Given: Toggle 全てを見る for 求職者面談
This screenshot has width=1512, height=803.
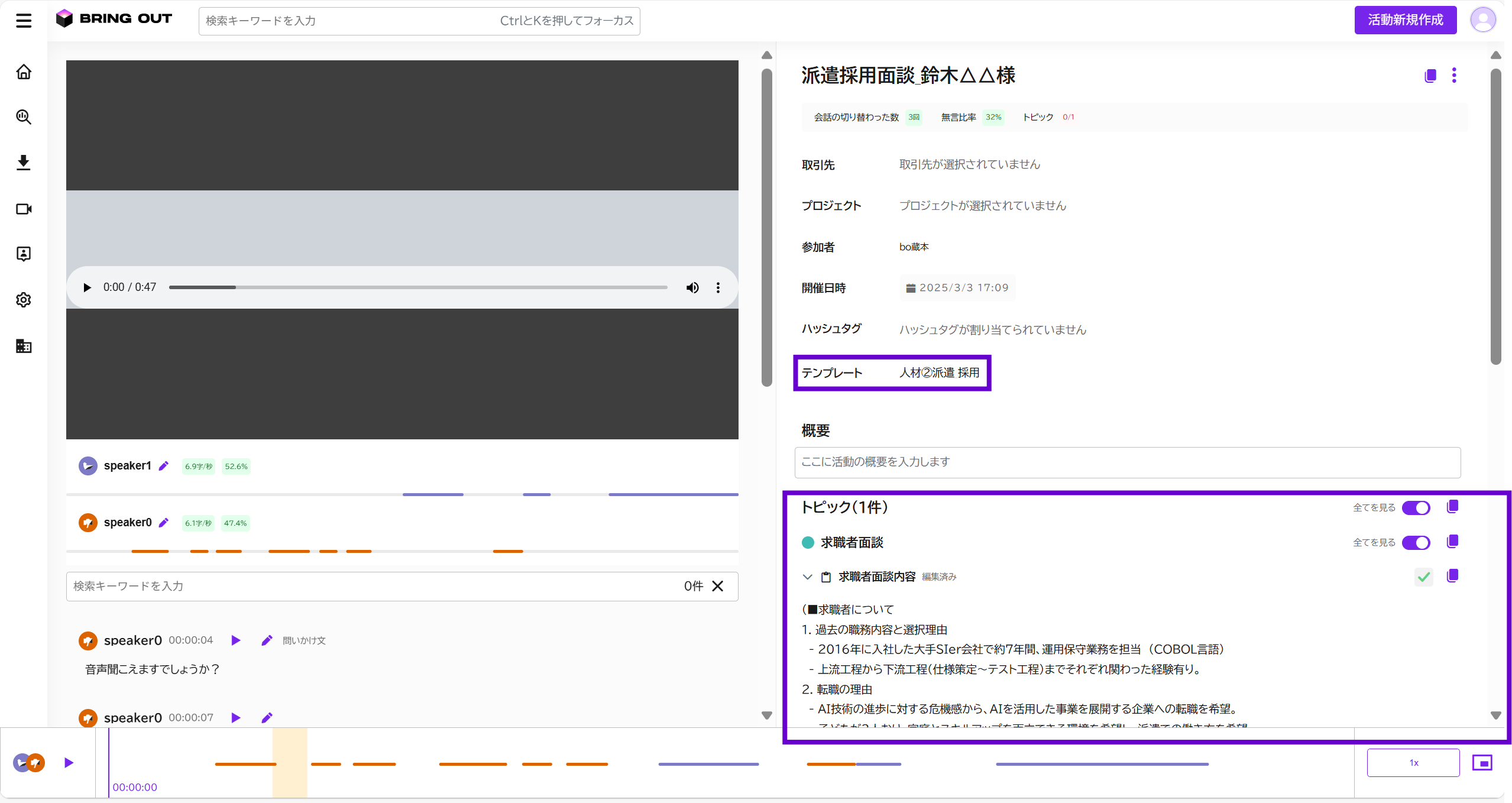Looking at the screenshot, I should [1416, 543].
